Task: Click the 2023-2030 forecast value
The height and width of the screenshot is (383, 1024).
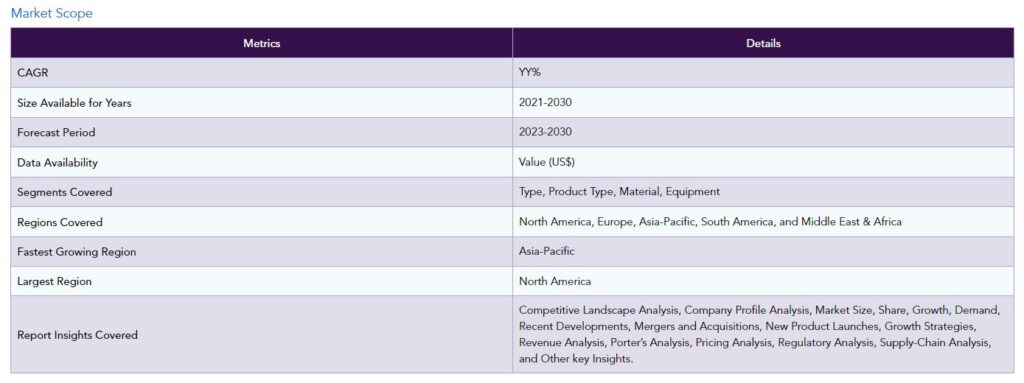Action: click(x=545, y=132)
